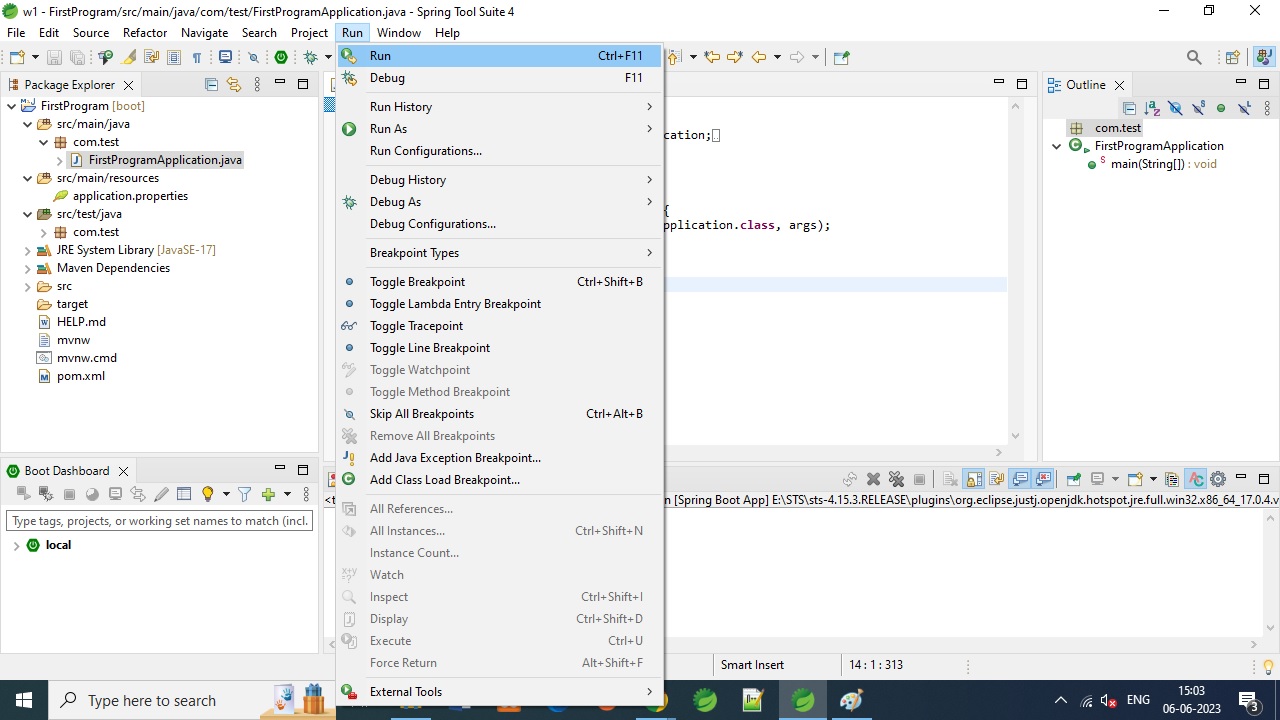Viewport: 1280px width, 720px height.
Task: Collapse FirstProgramApplication in Outline
Action: click(1057, 146)
